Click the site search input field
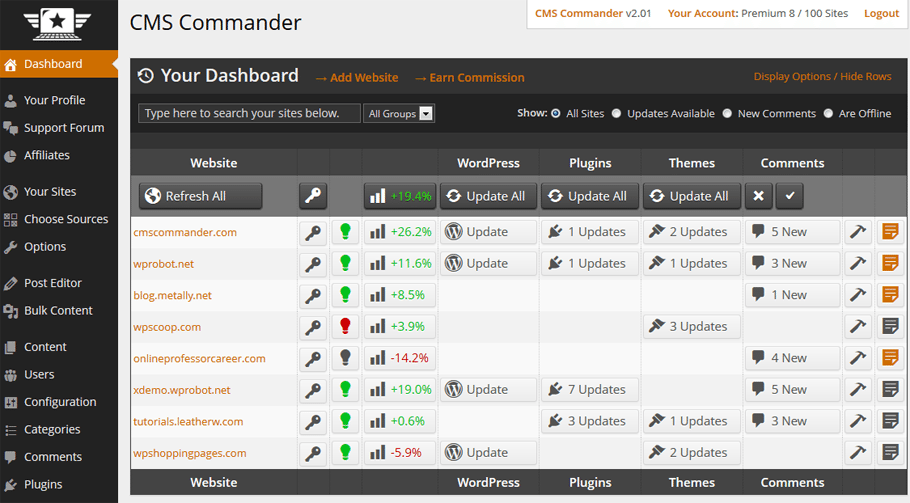This screenshot has width=910, height=503. (x=249, y=113)
